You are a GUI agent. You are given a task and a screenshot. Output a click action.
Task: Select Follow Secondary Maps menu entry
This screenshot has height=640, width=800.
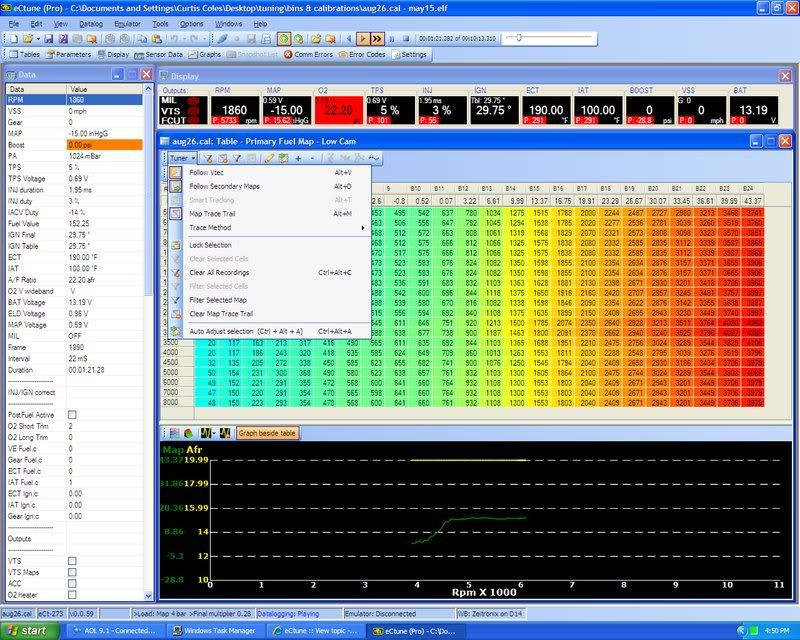point(269,186)
